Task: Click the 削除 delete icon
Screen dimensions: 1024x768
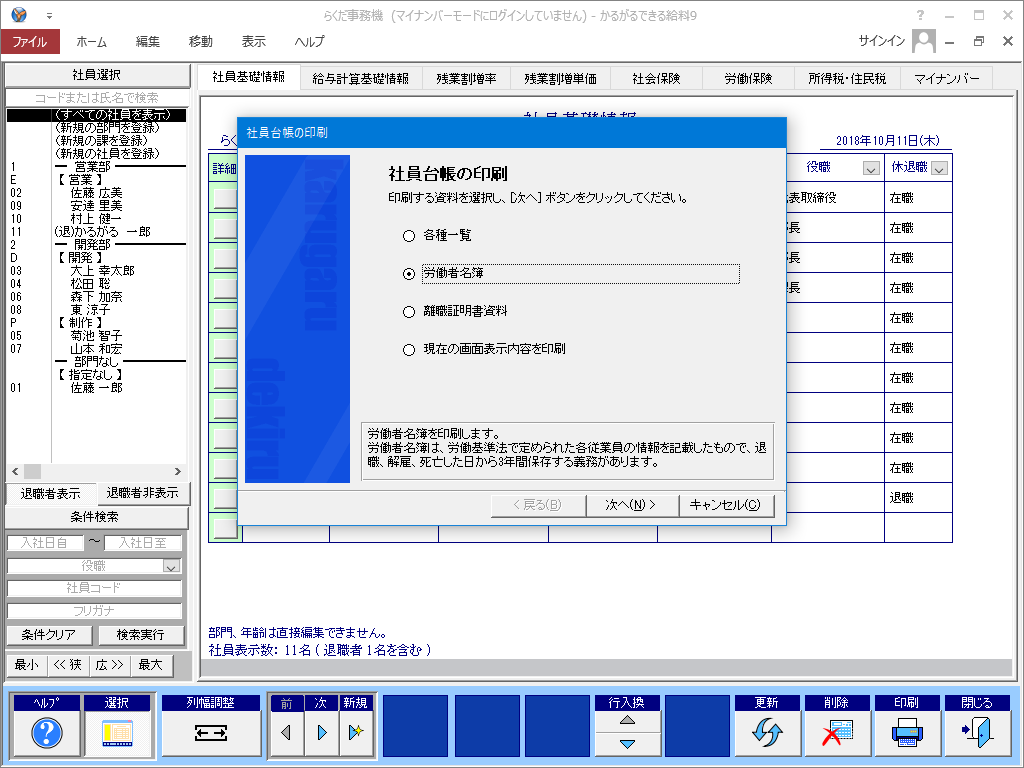Action: [837, 733]
